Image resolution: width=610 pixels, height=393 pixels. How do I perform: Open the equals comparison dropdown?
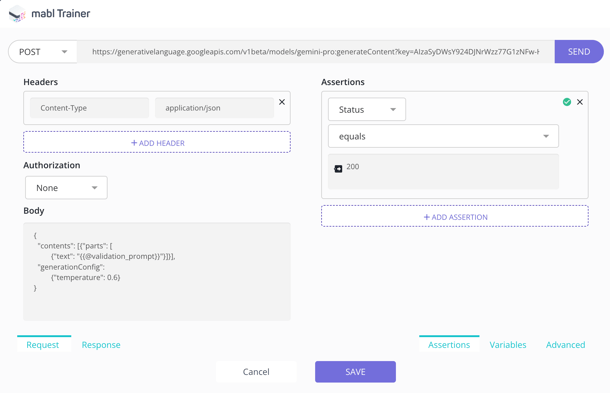[443, 136]
